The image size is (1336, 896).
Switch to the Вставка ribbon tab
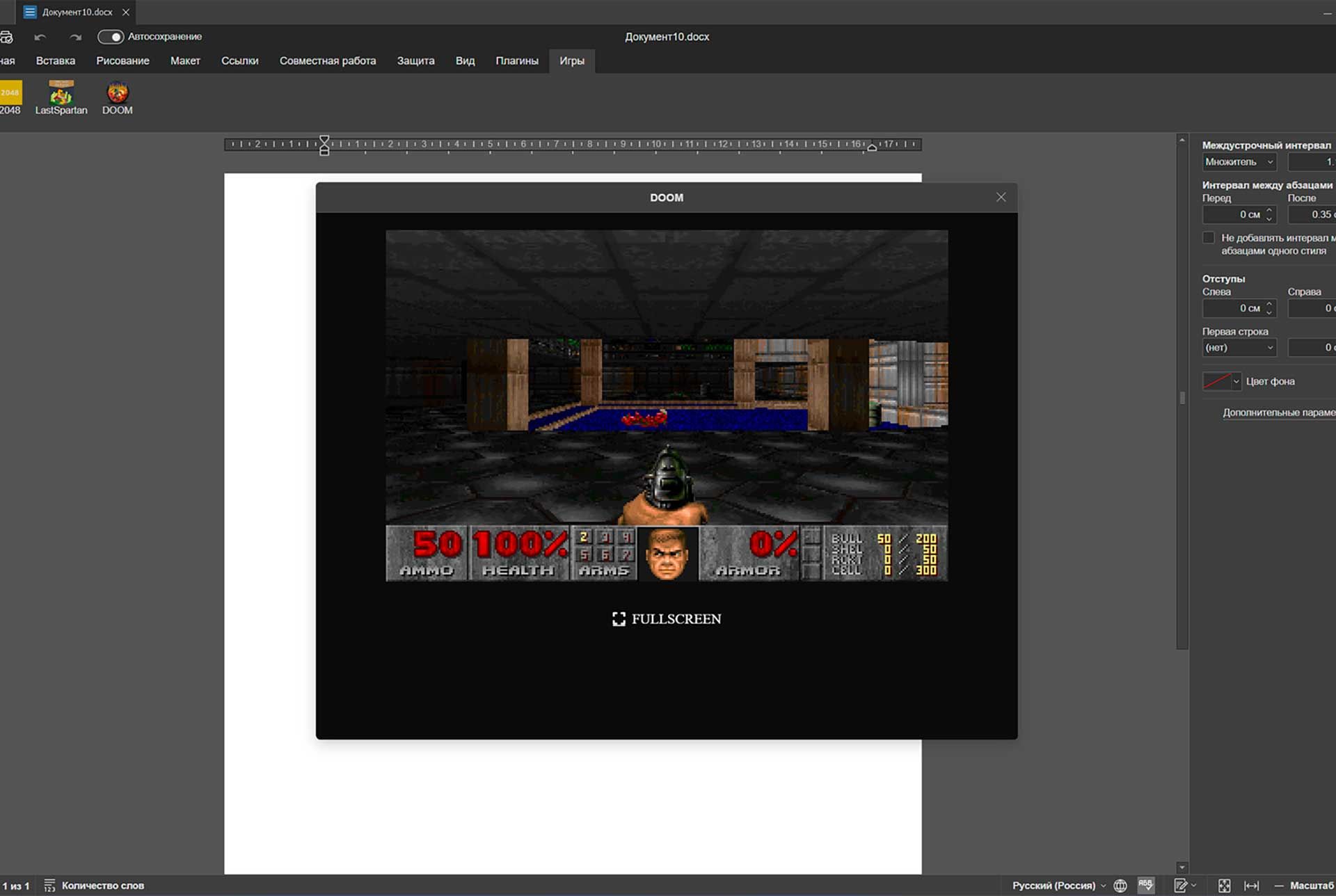click(55, 61)
